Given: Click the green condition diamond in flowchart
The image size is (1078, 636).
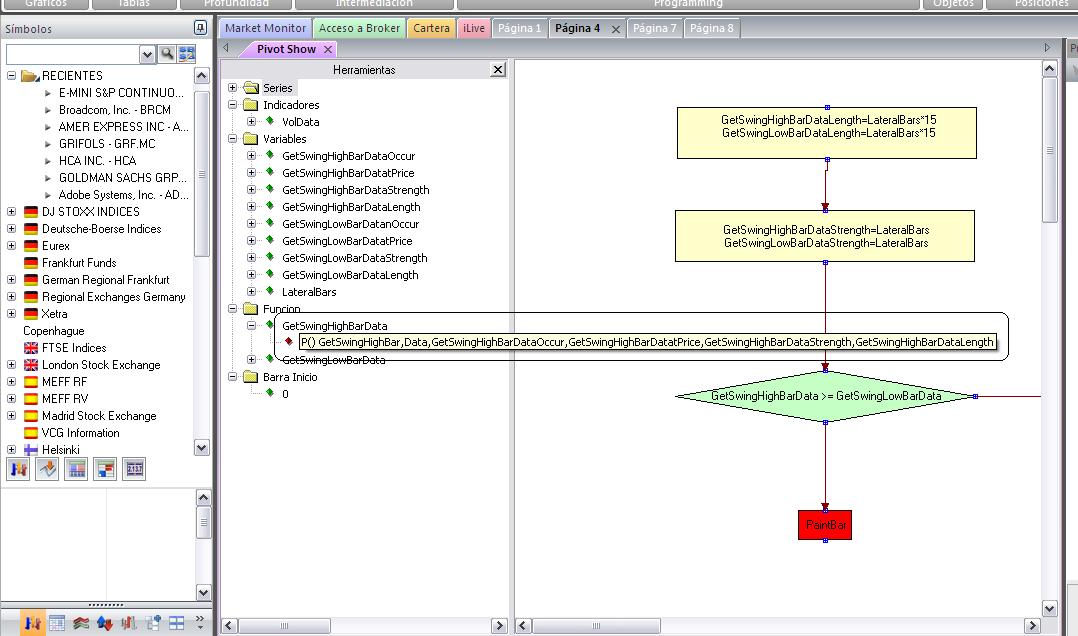Looking at the screenshot, I should point(825,396).
